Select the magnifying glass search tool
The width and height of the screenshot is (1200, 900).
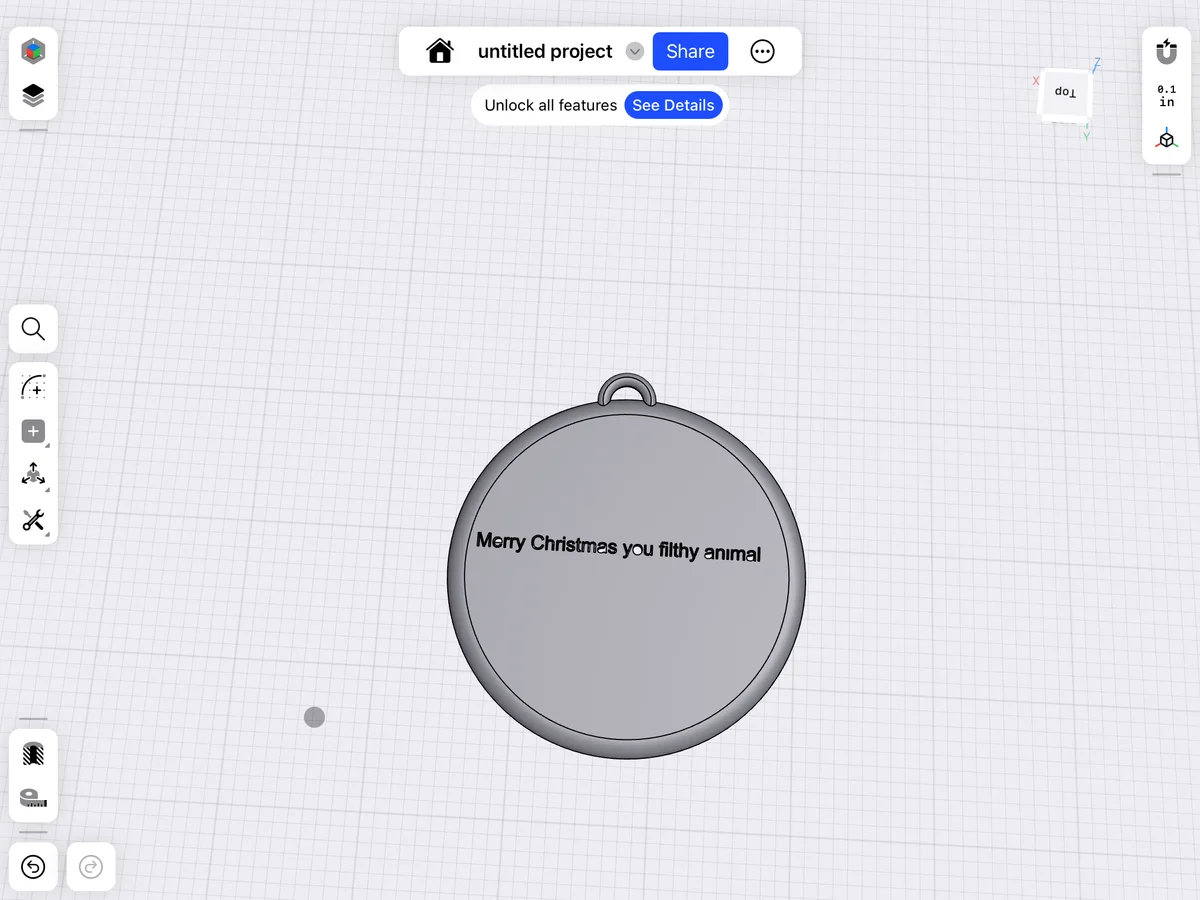tap(33, 329)
